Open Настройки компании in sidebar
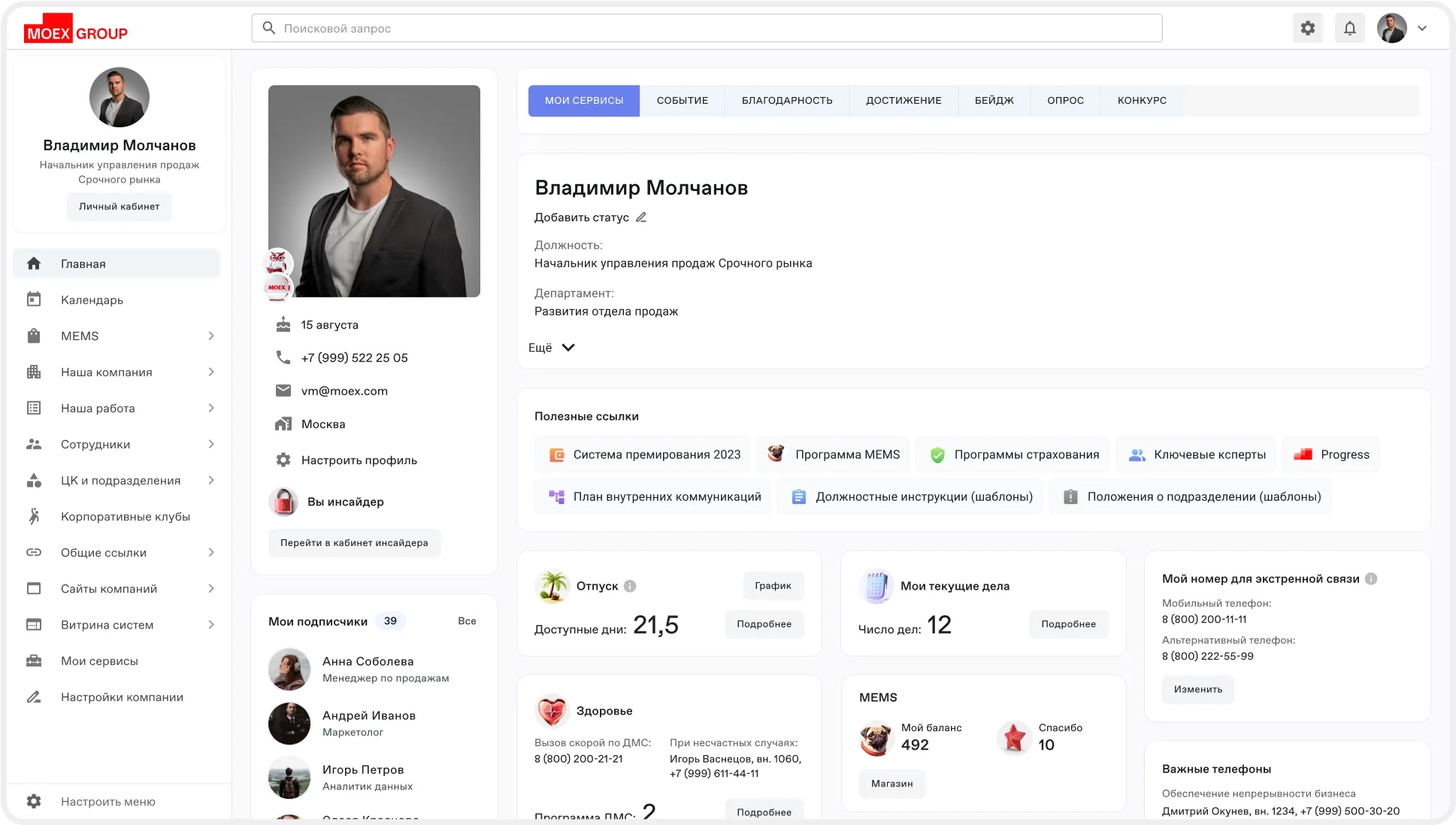 pos(117,697)
